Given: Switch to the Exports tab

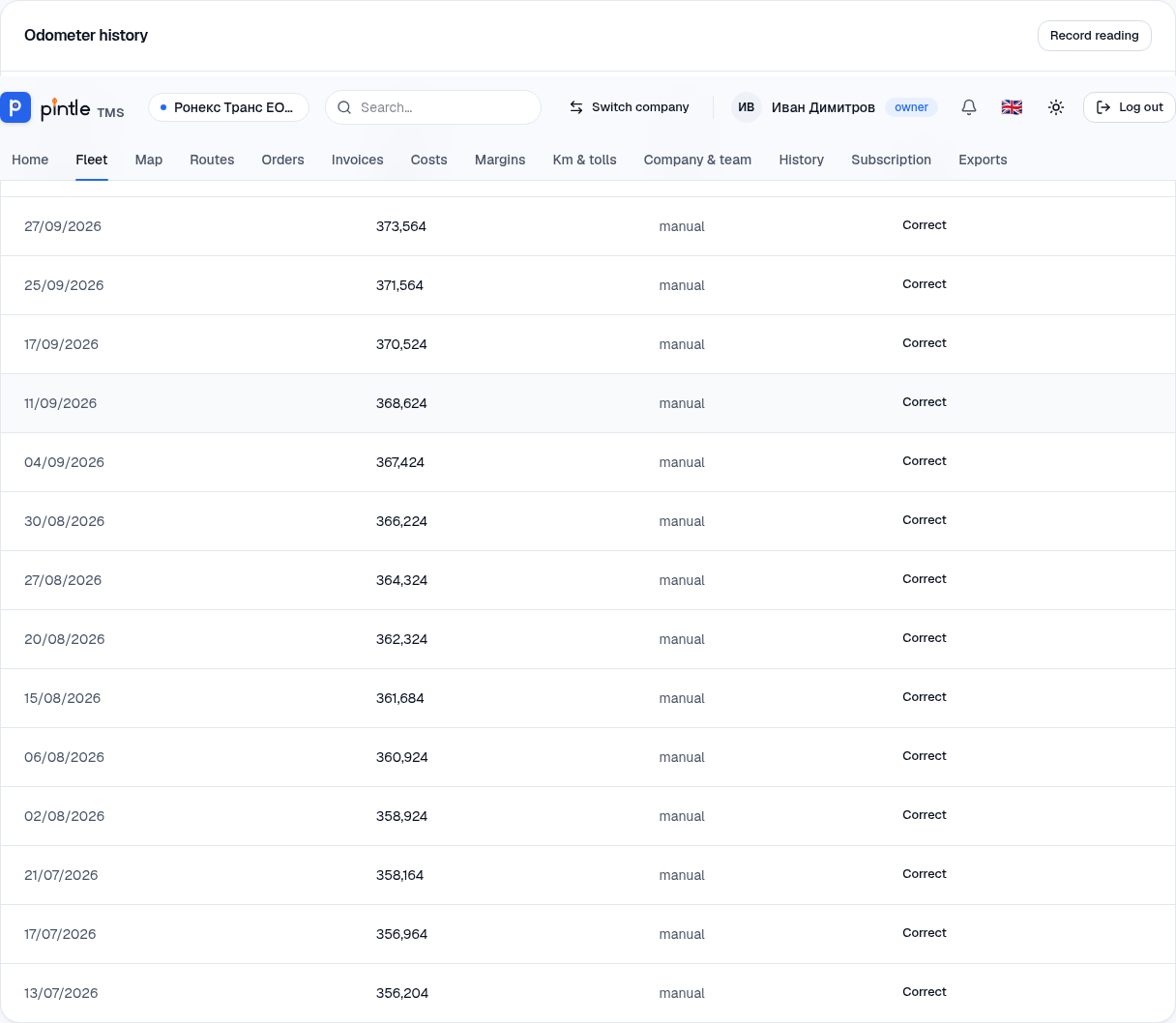Looking at the screenshot, I should (x=983, y=160).
